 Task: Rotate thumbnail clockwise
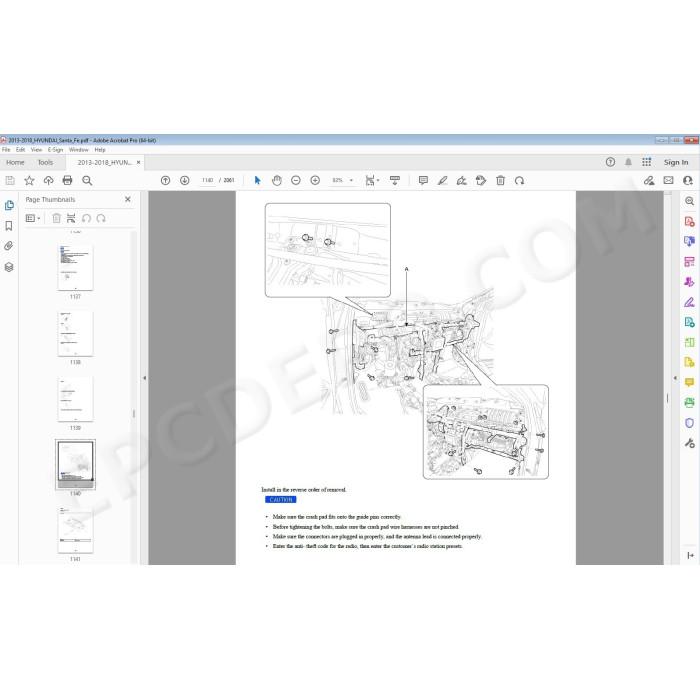[x=101, y=218]
